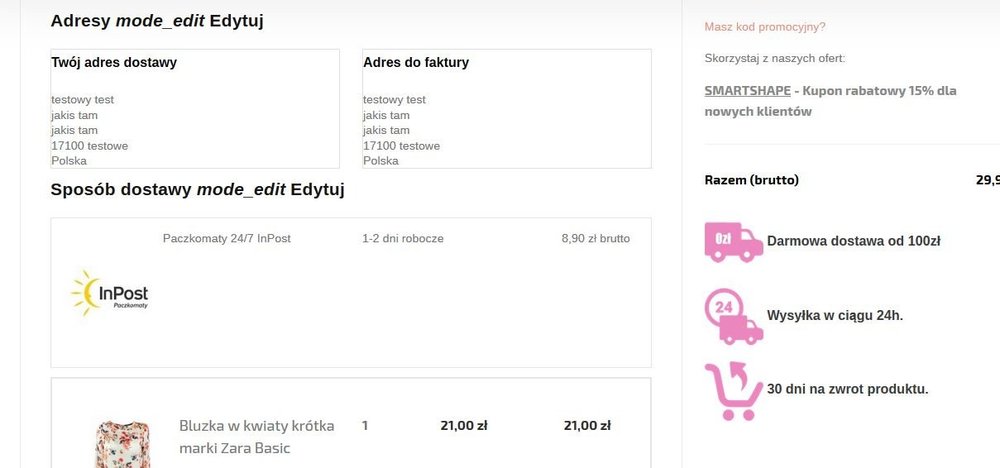
Task: Select the 'Adres do faktury' address box
Action: pyautogui.click(x=506, y=109)
